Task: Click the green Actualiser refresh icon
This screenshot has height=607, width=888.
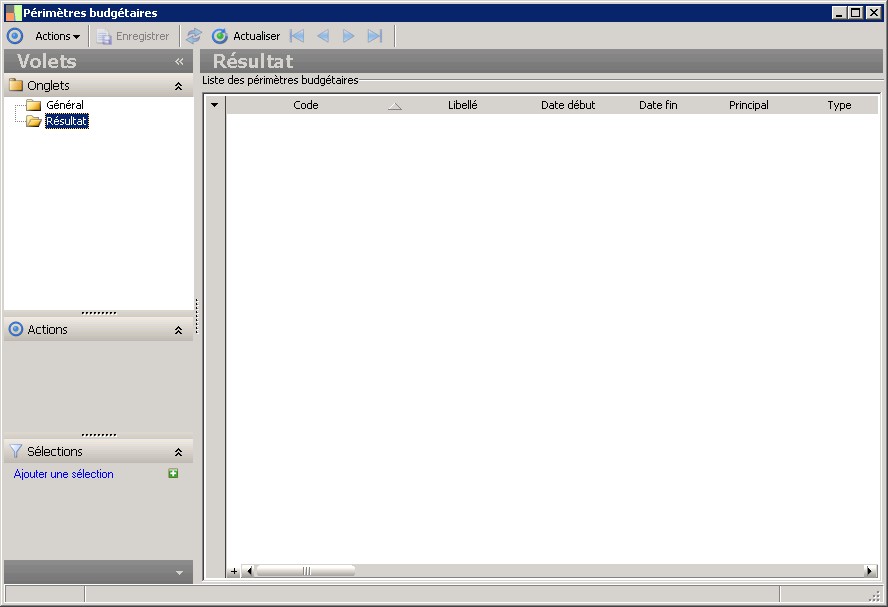Action: point(219,36)
